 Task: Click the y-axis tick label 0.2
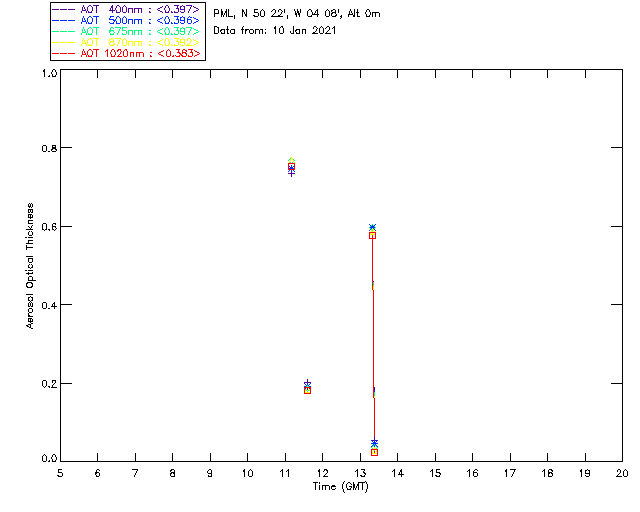point(49,384)
